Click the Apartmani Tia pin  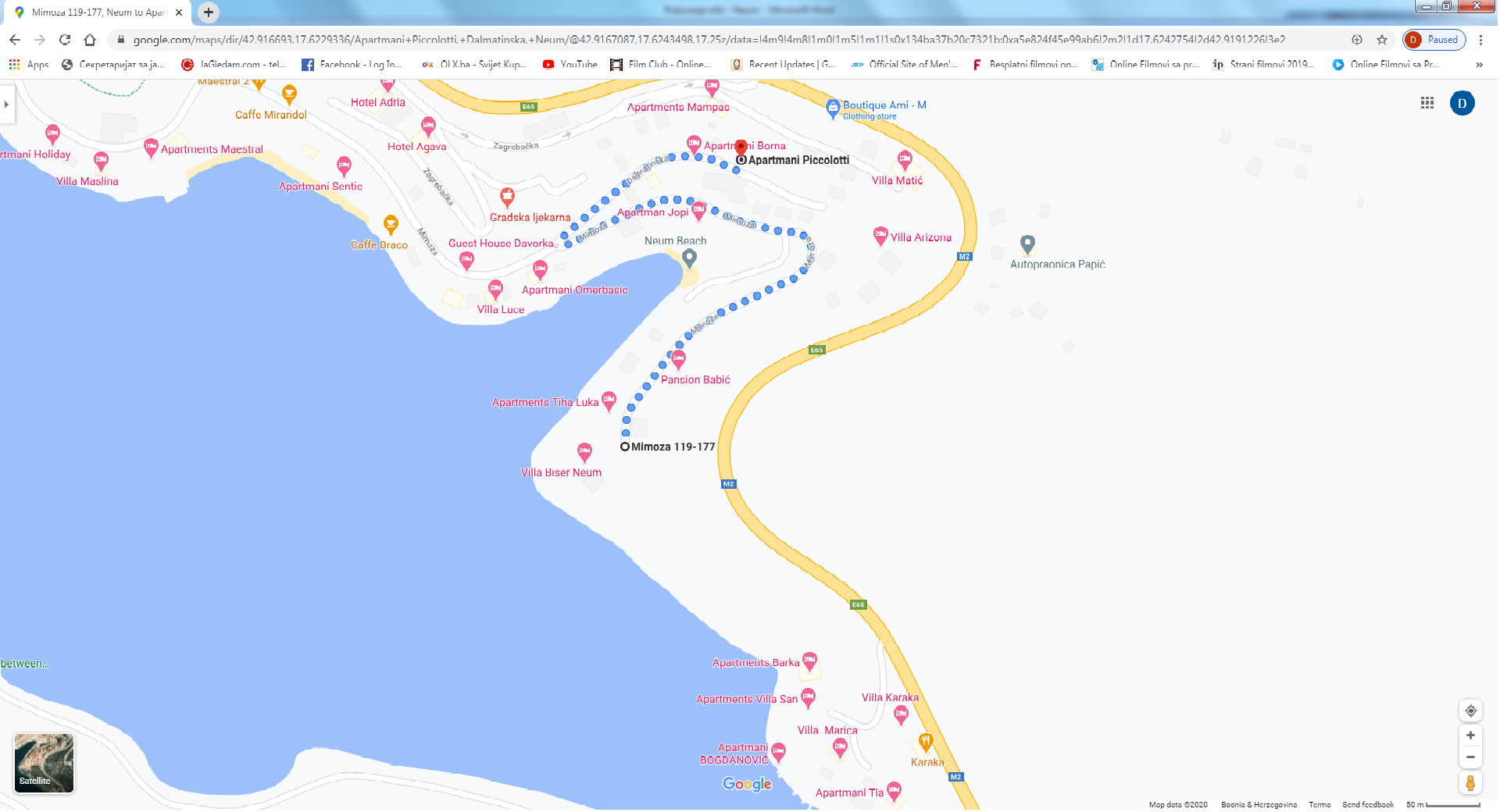tap(894, 792)
